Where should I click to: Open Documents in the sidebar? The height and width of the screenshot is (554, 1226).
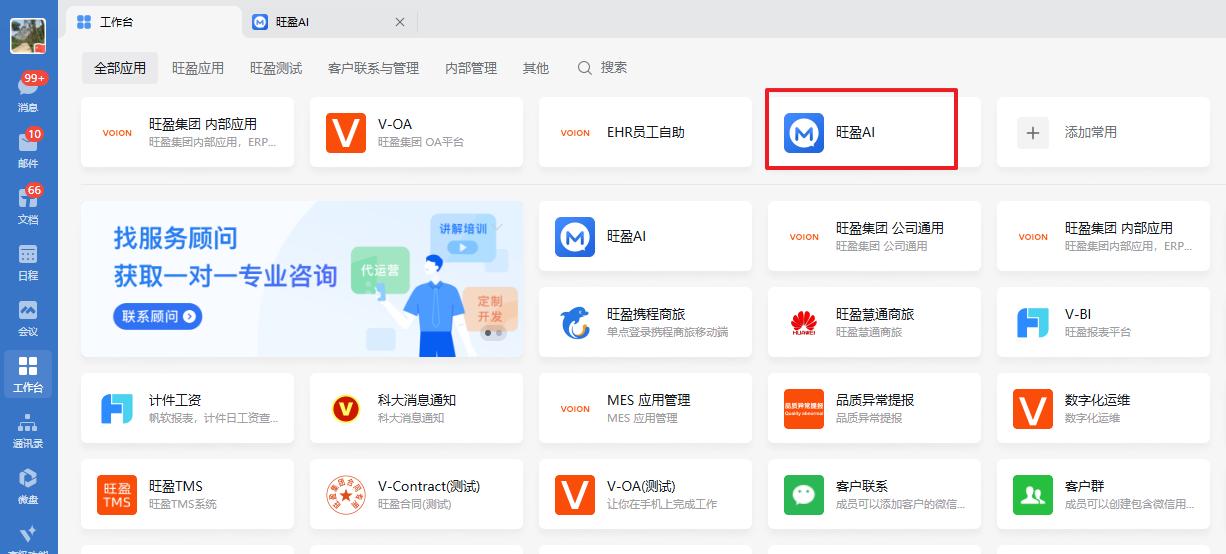[x=28, y=205]
